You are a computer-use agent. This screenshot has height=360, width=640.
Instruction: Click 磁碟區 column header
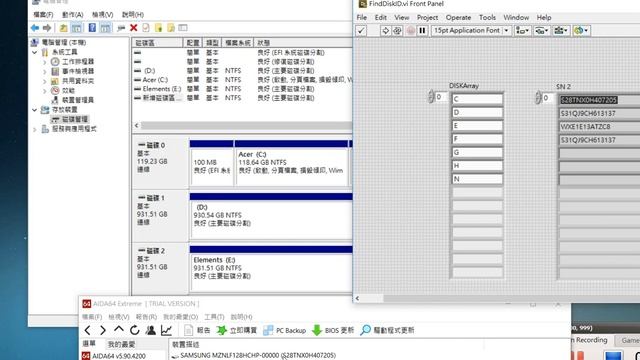coord(157,42)
